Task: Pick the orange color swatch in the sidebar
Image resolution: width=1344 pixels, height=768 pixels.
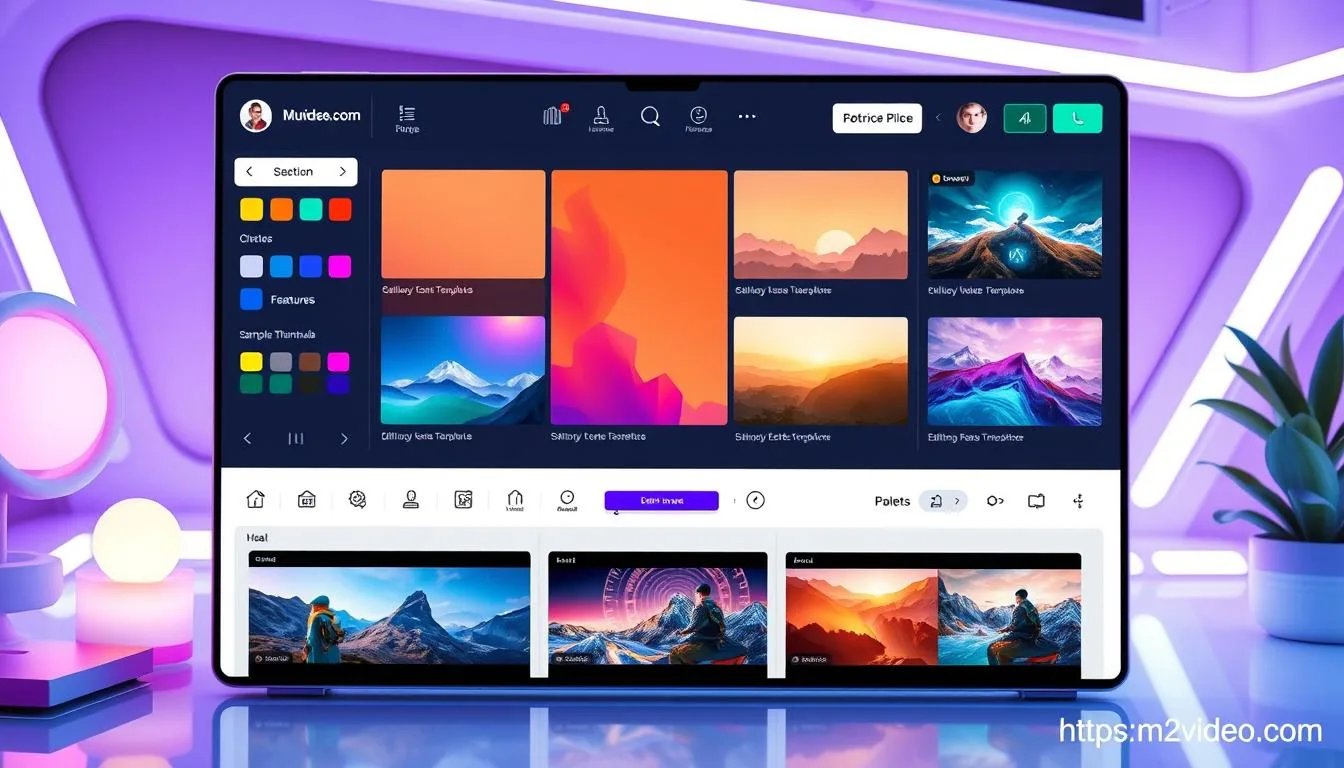Action: 282,209
